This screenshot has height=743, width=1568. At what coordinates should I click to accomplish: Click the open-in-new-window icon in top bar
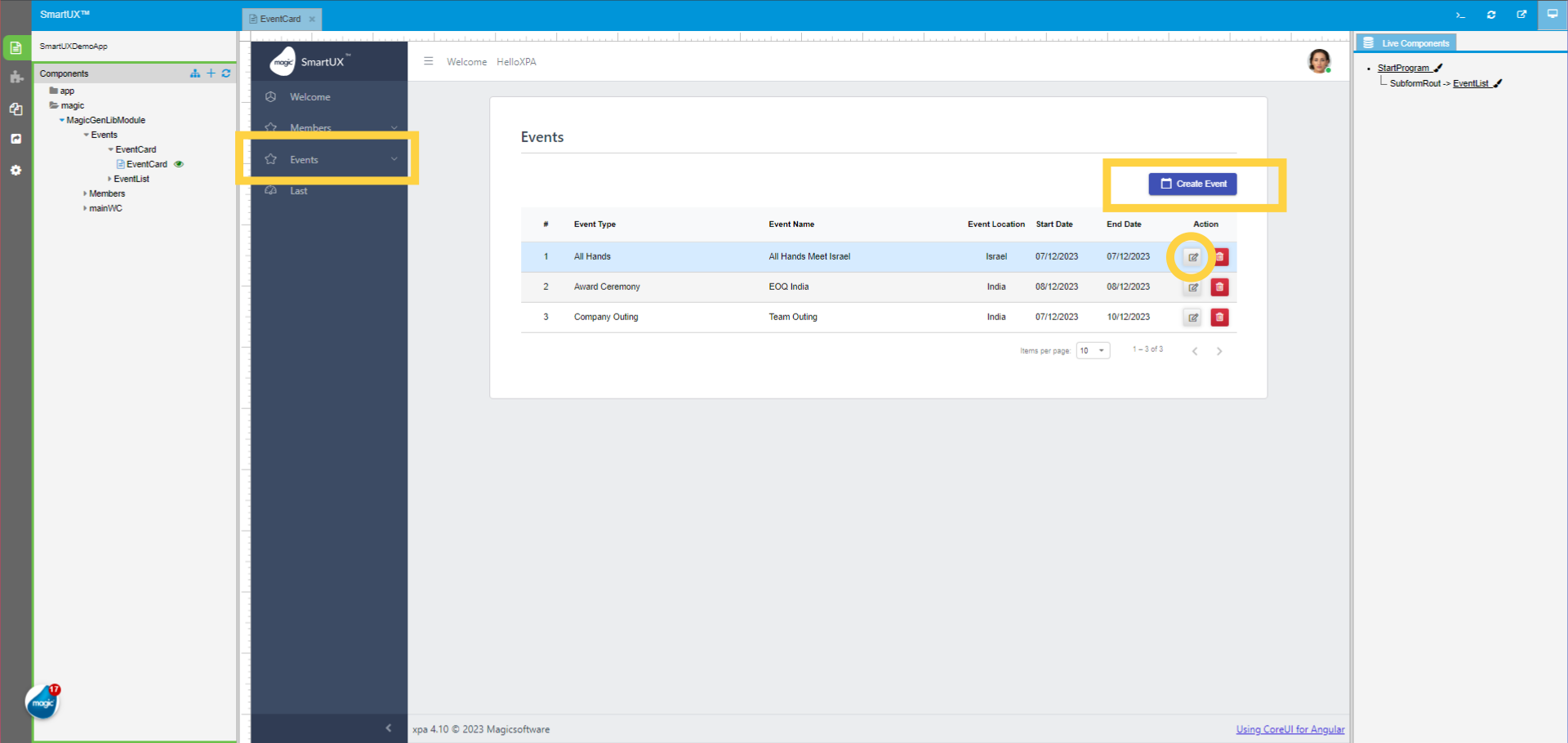click(x=1521, y=15)
